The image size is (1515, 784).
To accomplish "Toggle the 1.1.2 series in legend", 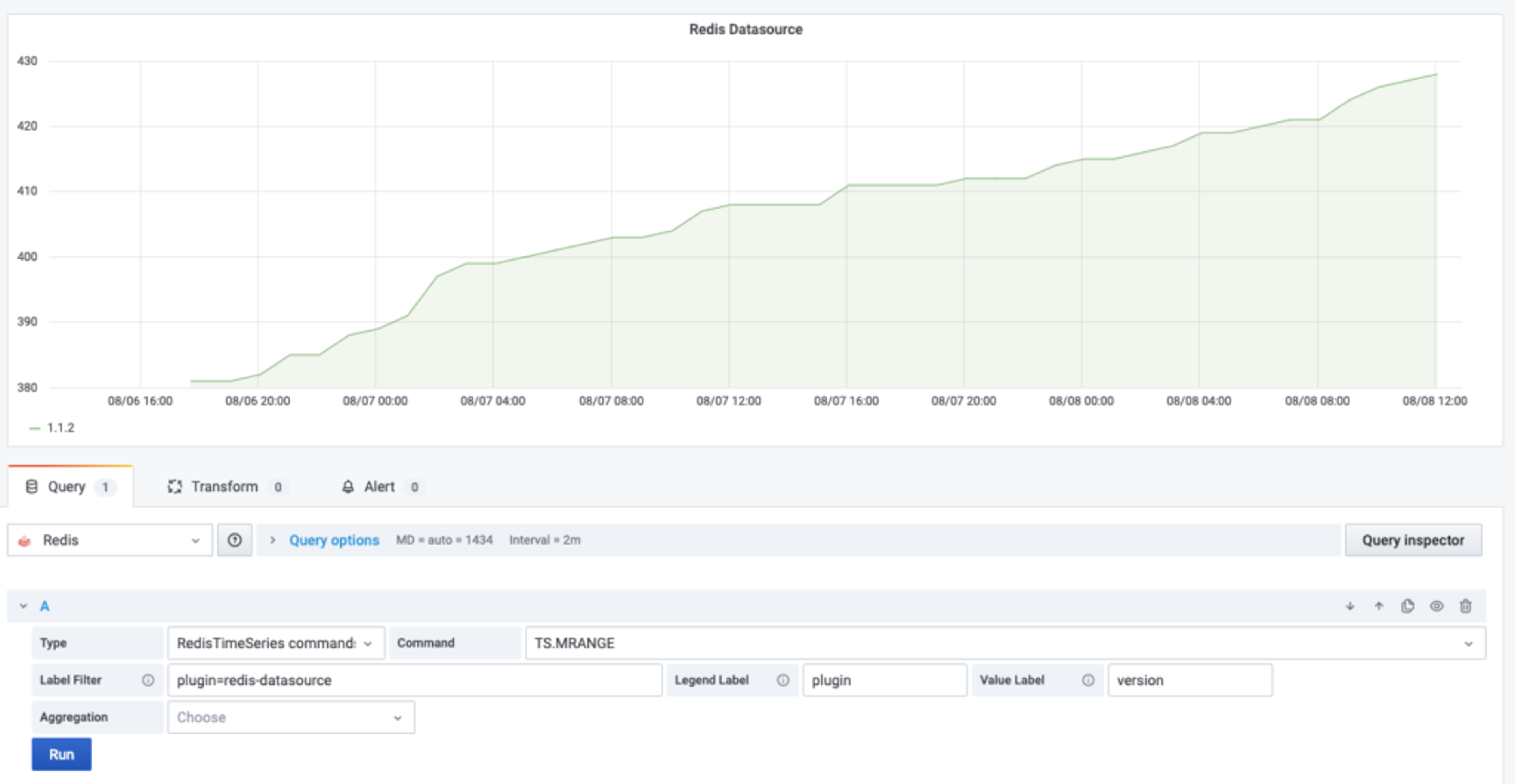I will (60, 428).
